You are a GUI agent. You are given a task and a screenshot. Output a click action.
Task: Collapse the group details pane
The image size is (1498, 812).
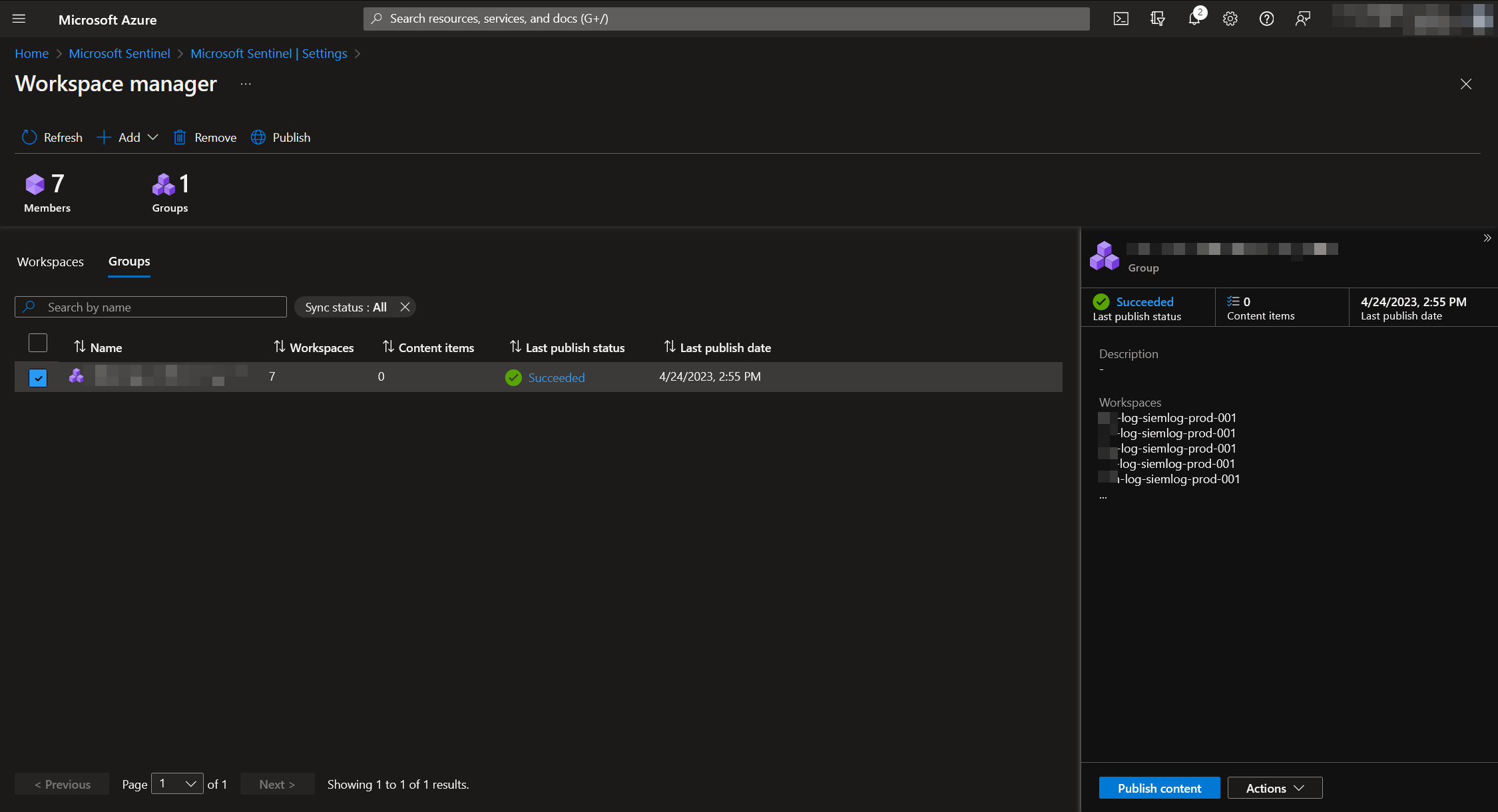[1487, 238]
